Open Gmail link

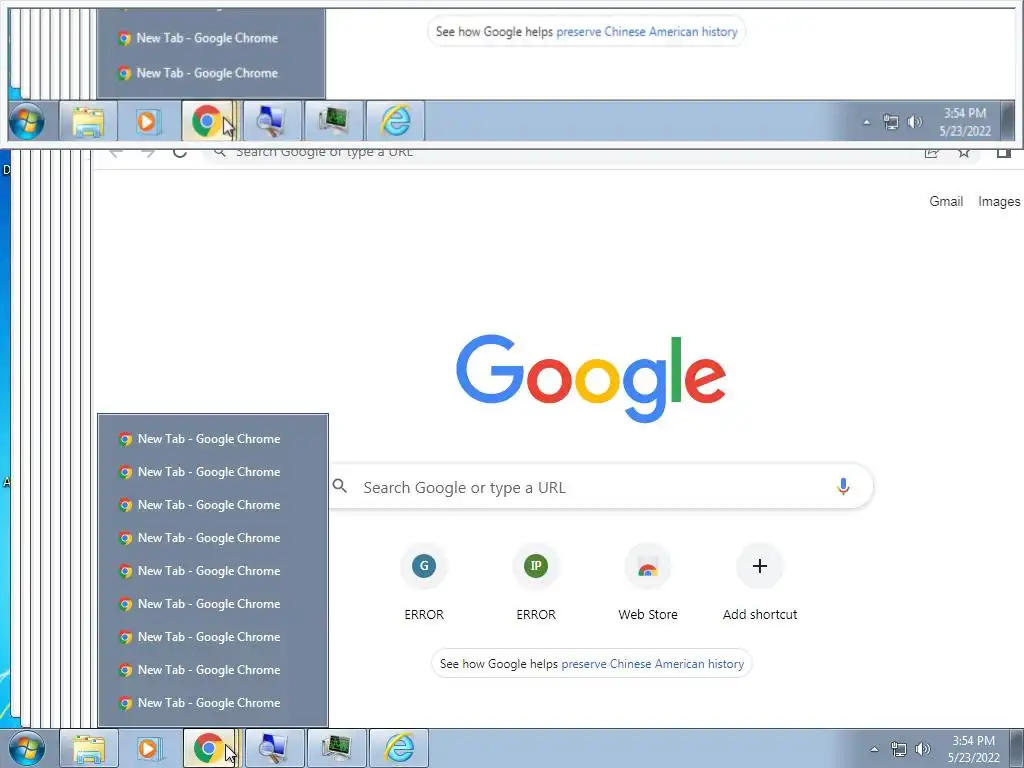tap(946, 201)
